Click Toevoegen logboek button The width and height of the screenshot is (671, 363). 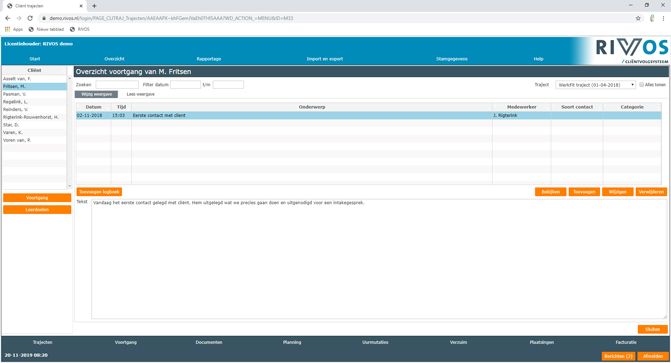(x=99, y=192)
